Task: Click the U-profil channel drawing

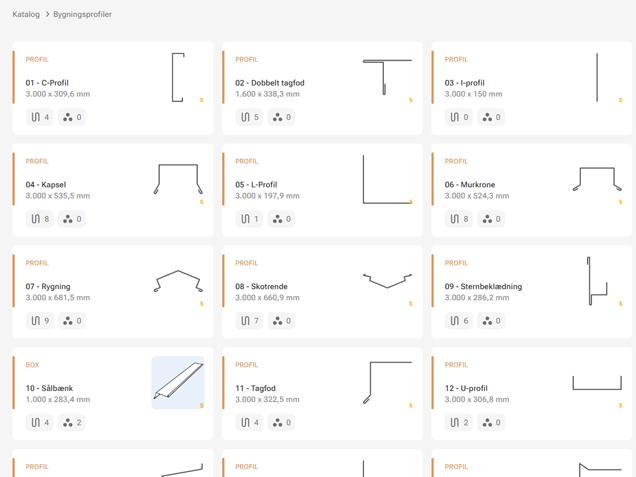Action: 597,382
